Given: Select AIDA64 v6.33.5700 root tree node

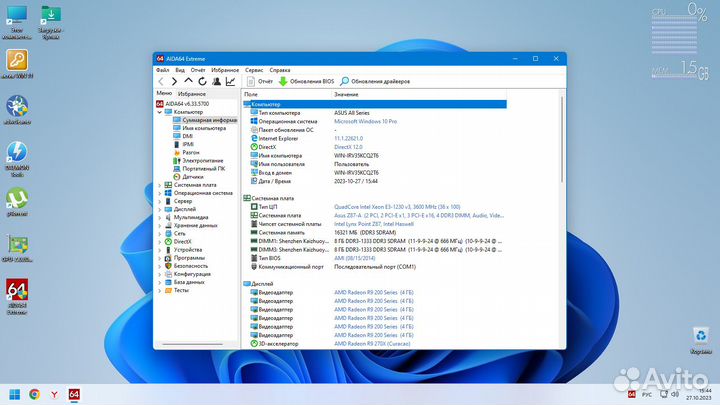Looking at the screenshot, I should tap(182, 104).
